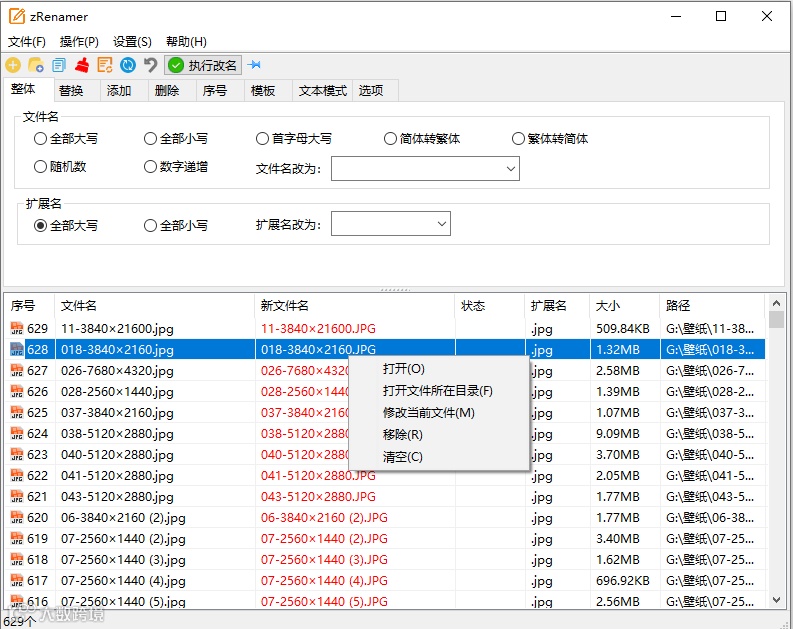Click the red broom clear list icon
Screen dimensions: 793x629
pyautogui.click(x=82, y=65)
